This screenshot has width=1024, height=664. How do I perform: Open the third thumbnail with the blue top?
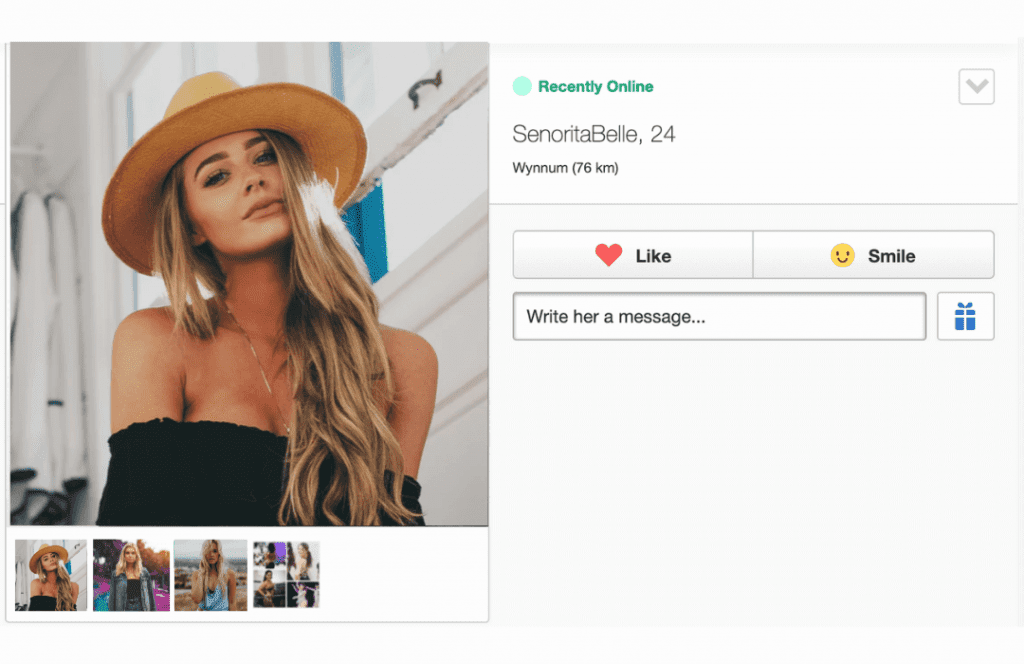(x=210, y=575)
